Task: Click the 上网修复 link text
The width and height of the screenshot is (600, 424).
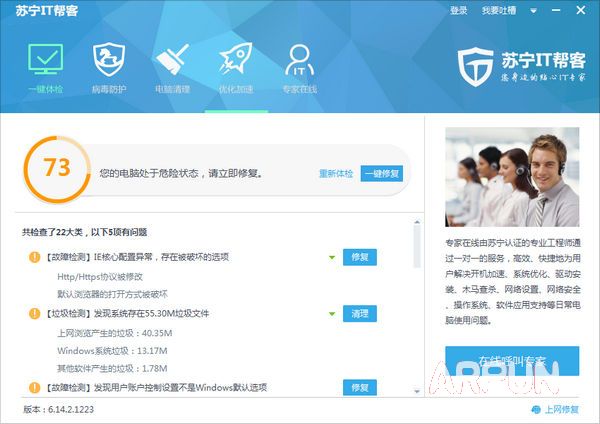Action: pos(561,409)
